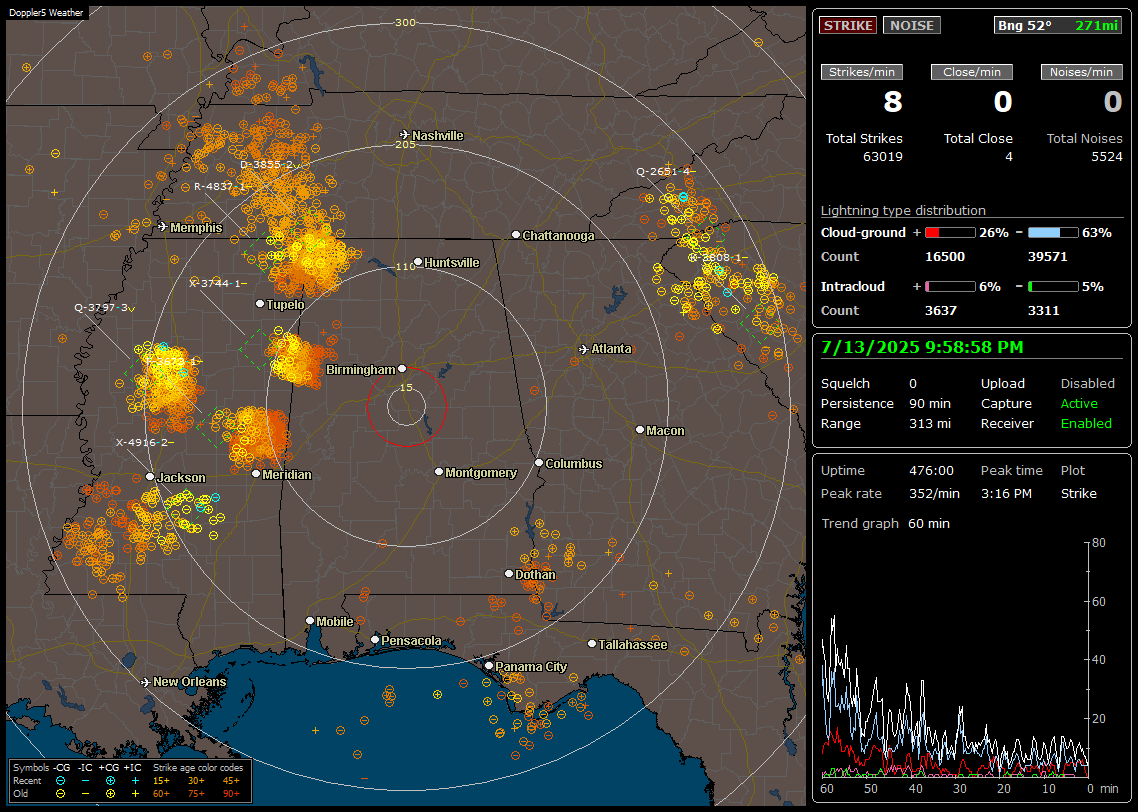Select the Meridian city marker
The height and width of the screenshot is (812, 1138).
coord(255,474)
